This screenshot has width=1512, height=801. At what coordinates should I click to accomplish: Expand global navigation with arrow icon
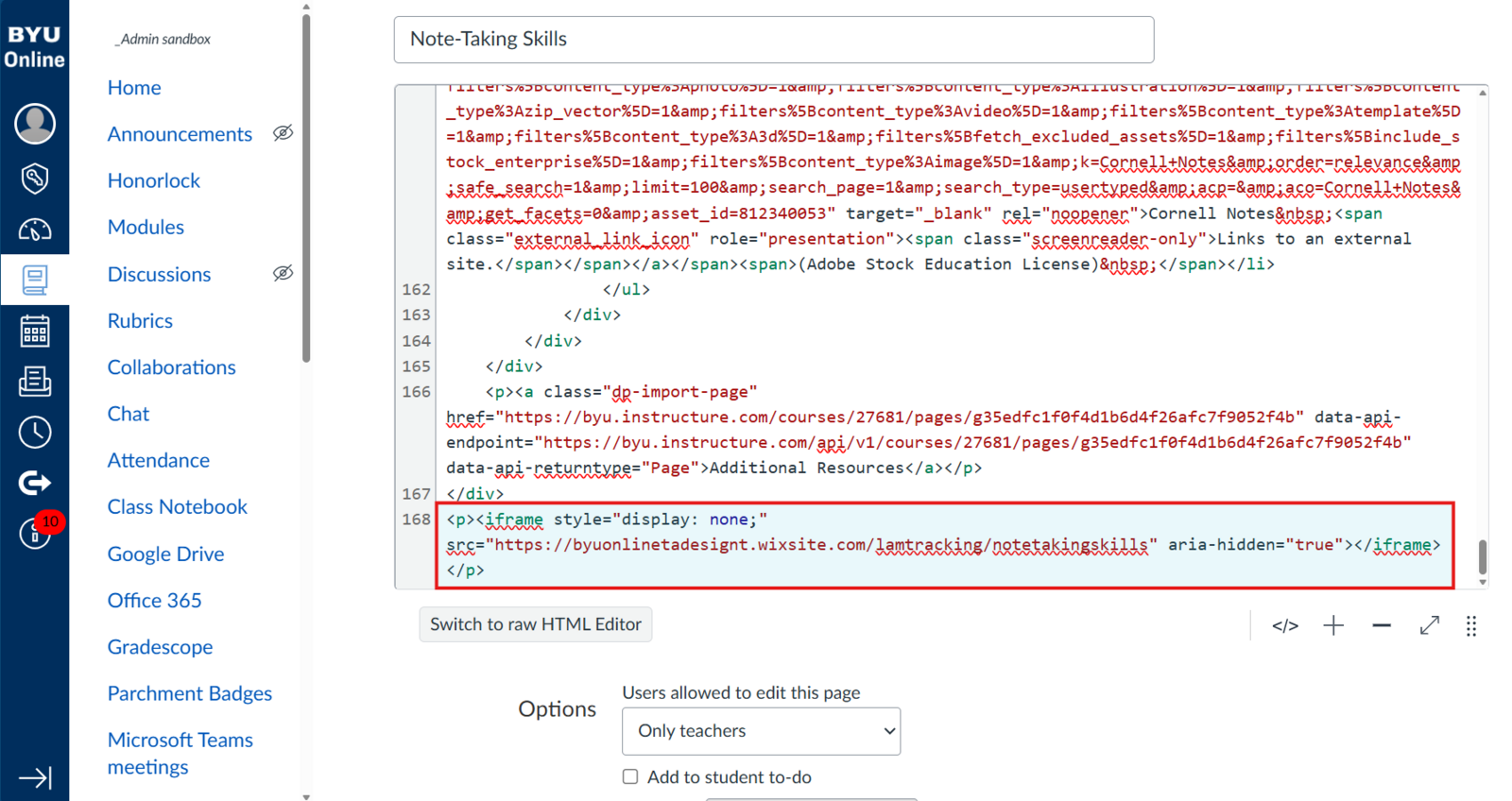tap(35, 777)
